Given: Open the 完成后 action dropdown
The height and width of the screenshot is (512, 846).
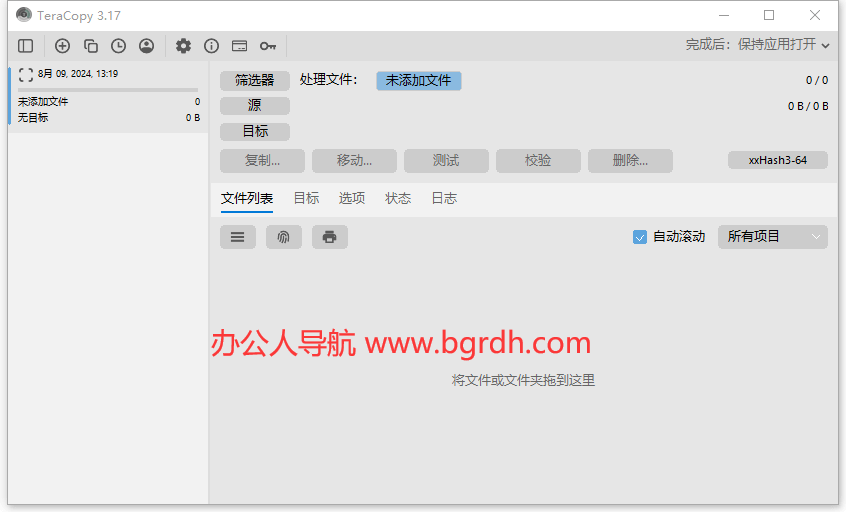Looking at the screenshot, I should pos(759,45).
